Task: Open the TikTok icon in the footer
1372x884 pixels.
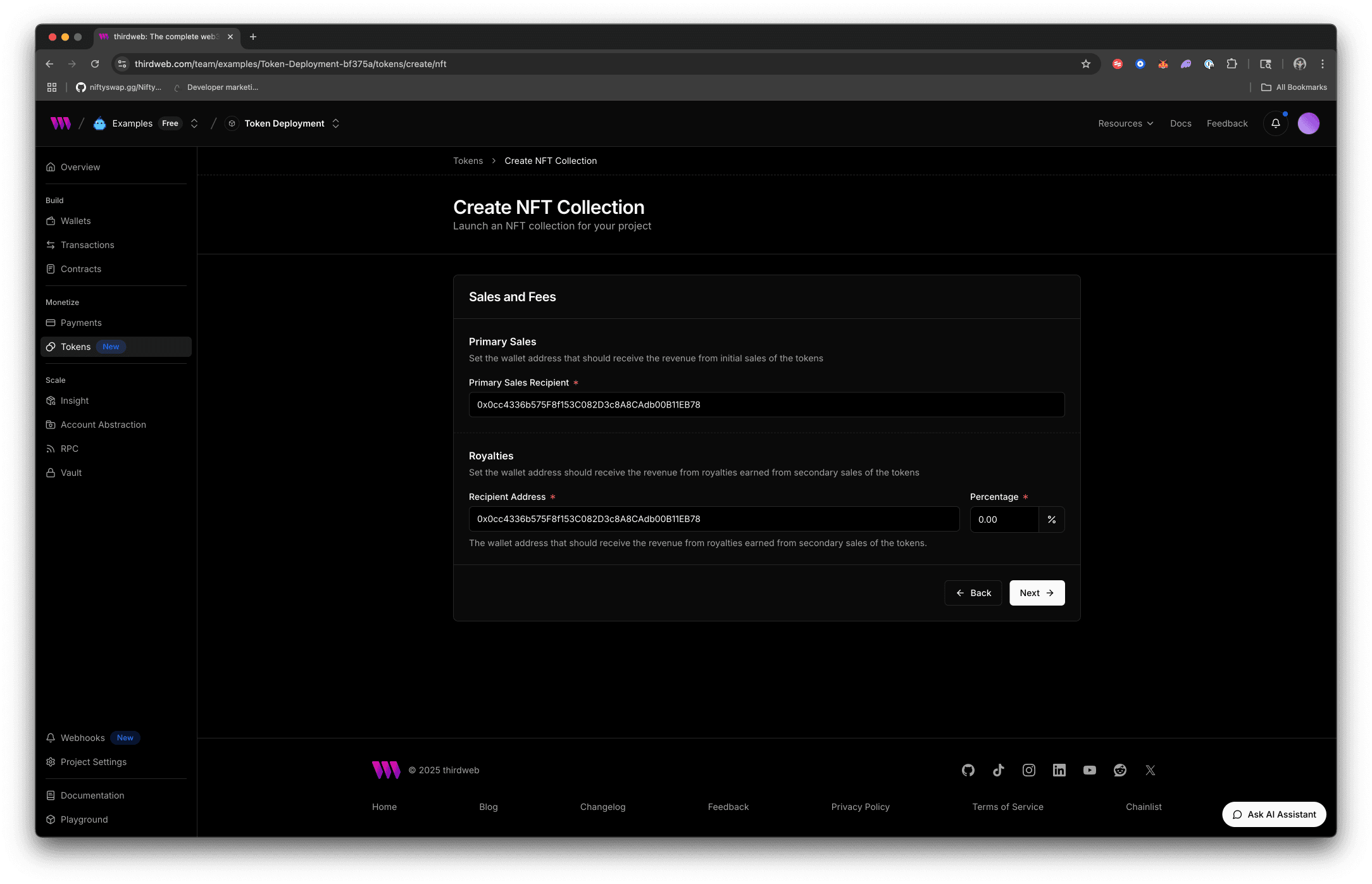Action: 998,770
